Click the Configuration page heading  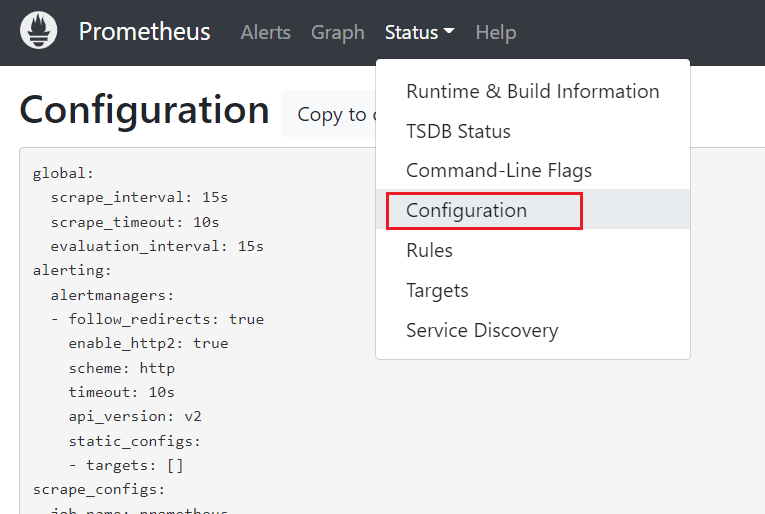click(x=144, y=110)
